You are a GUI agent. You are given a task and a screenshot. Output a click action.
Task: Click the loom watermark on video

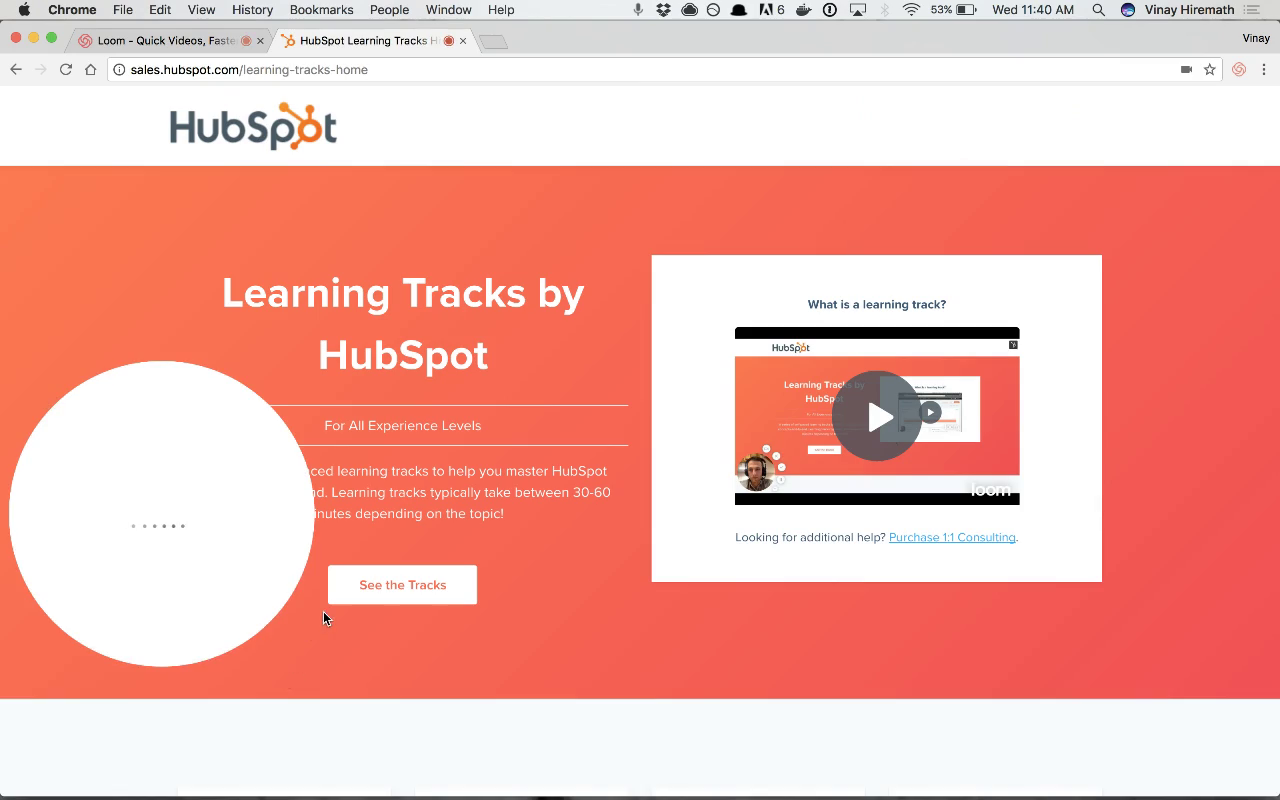(991, 490)
